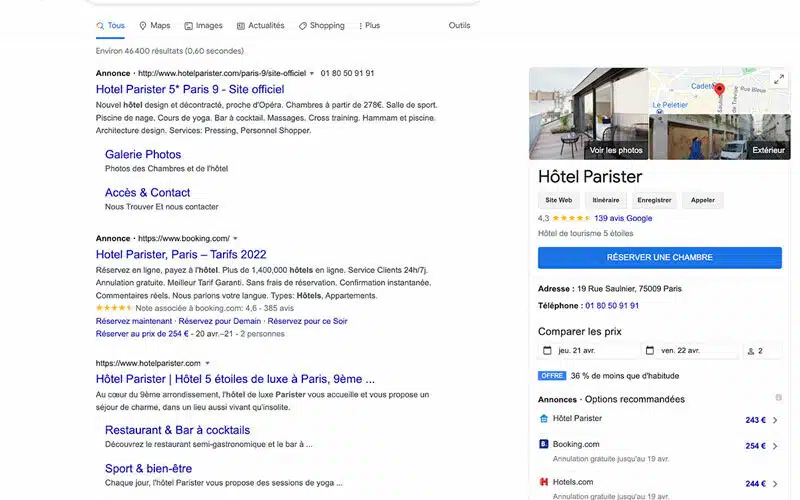Open the dropdown arrow beside booking.com ad URL
The height and width of the screenshot is (500, 800).
235,239
